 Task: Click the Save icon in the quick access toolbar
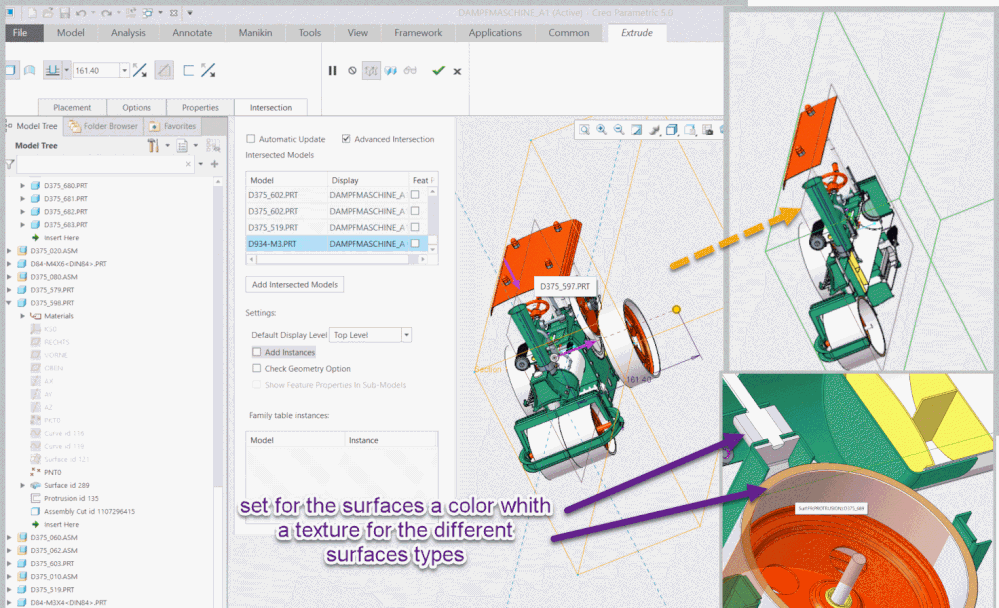pyautogui.click(x=64, y=13)
